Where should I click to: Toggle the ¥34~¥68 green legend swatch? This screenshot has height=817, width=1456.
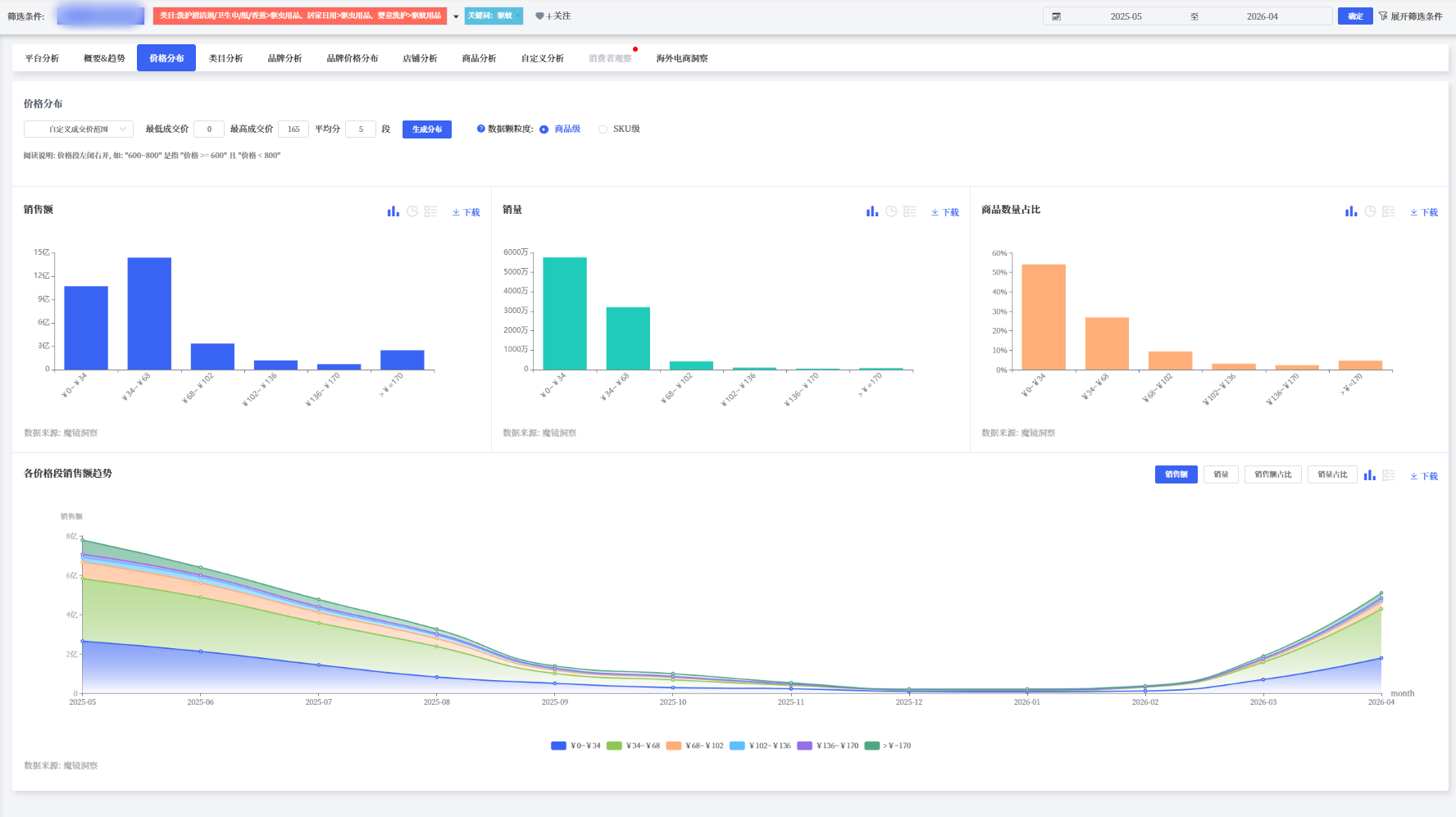[x=614, y=746]
